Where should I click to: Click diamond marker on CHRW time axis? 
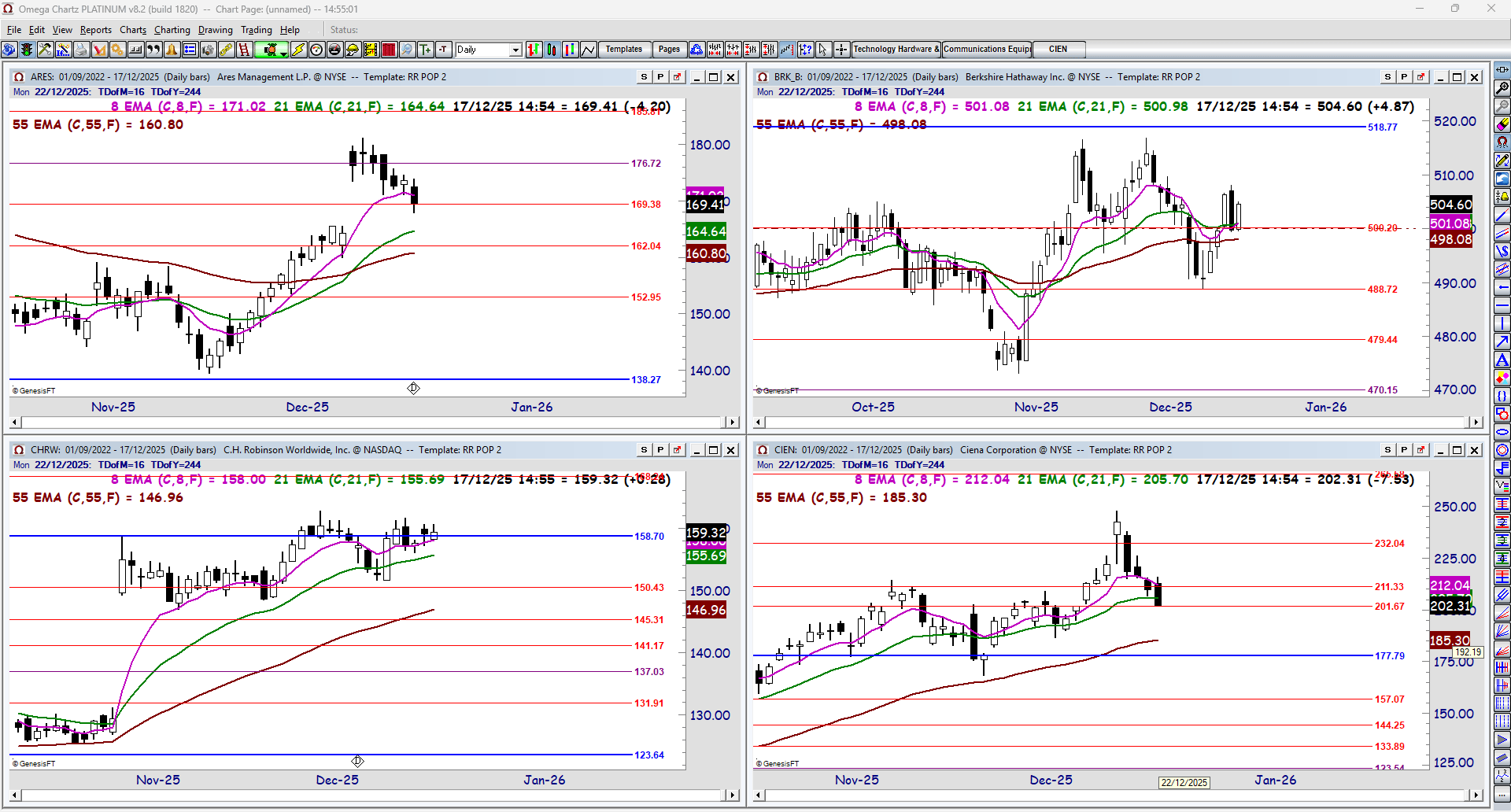(357, 762)
